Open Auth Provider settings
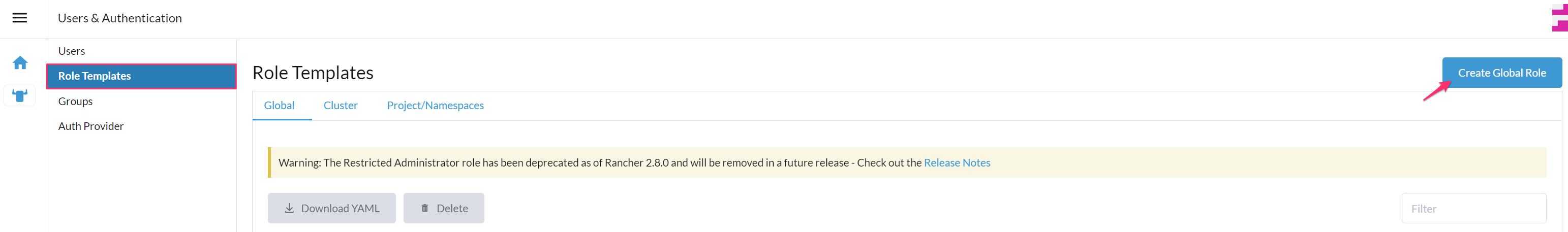Screen dimensions: 1568x232 [x=90, y=126]
